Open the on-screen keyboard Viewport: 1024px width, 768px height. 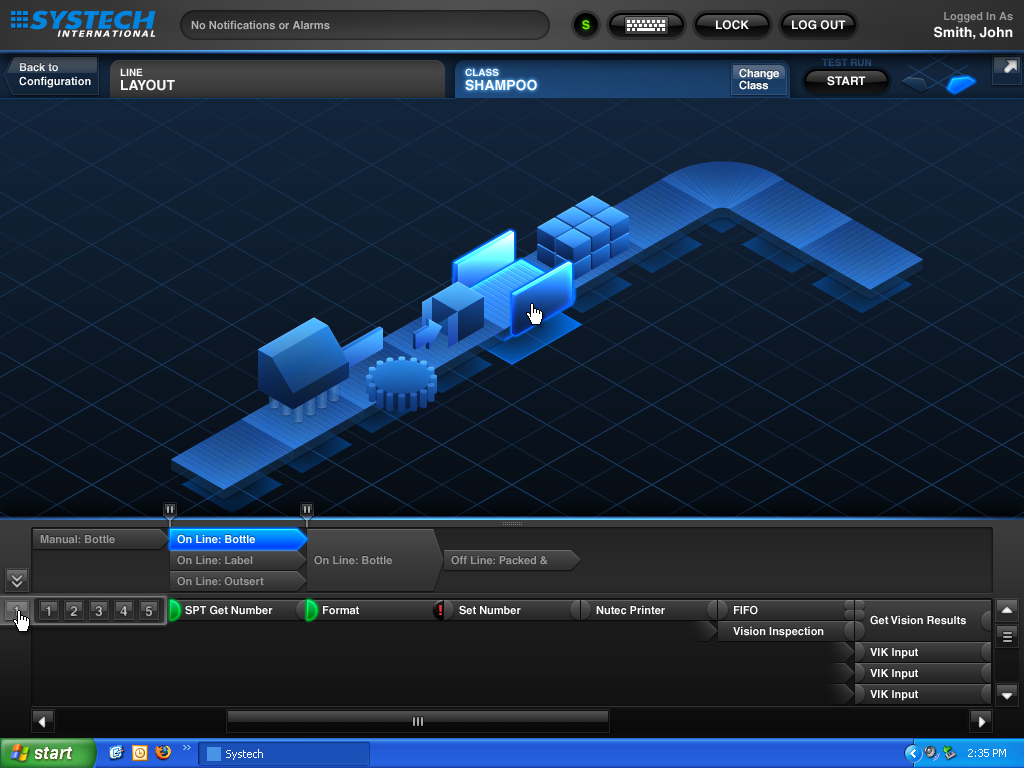point(646,25)
